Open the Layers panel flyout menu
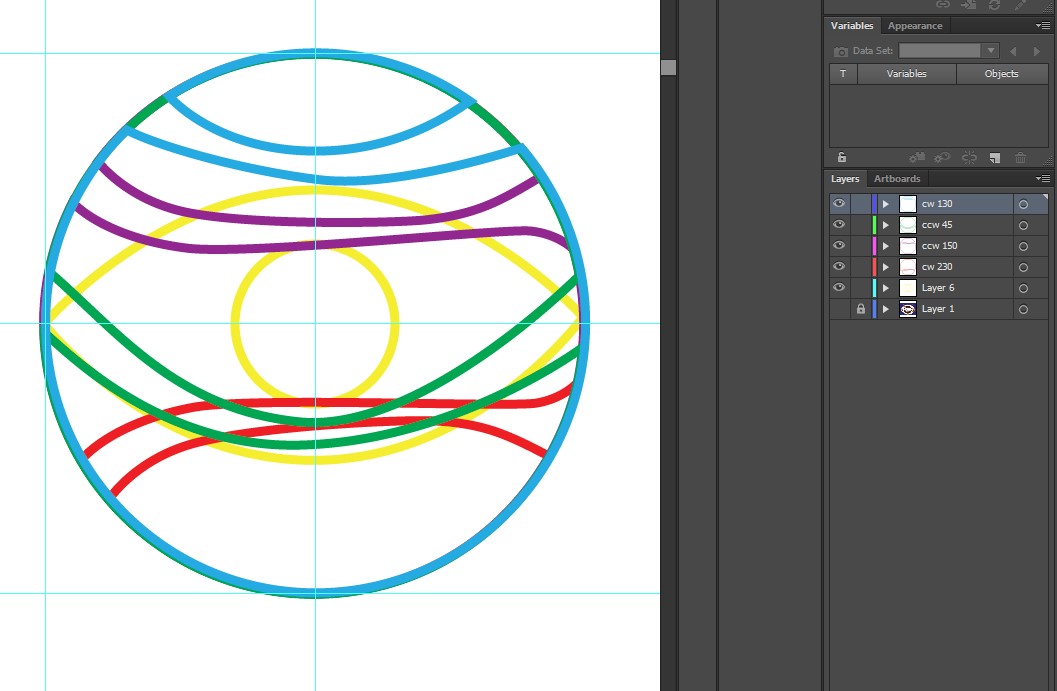The image size is (1057, 691). pos(1043,178)
